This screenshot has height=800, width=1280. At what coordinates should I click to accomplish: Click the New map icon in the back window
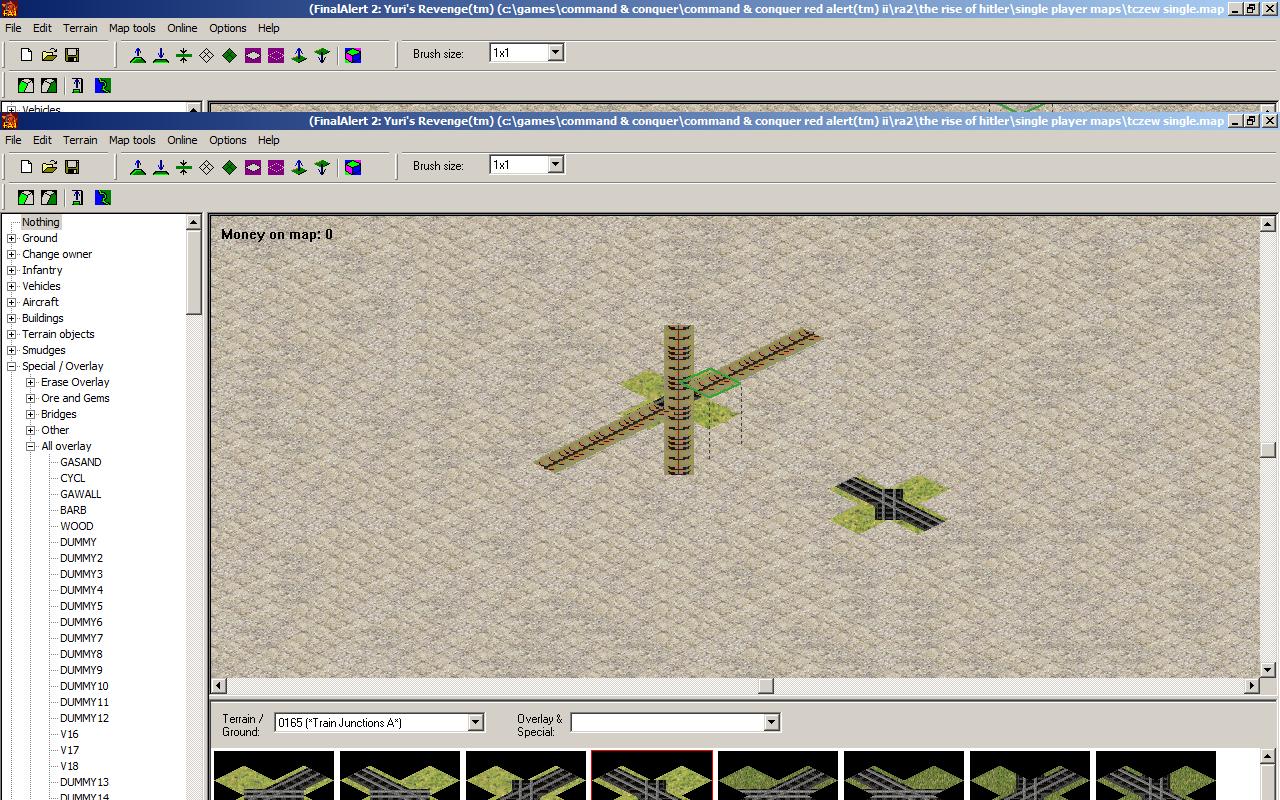click(x=27, y=55)
